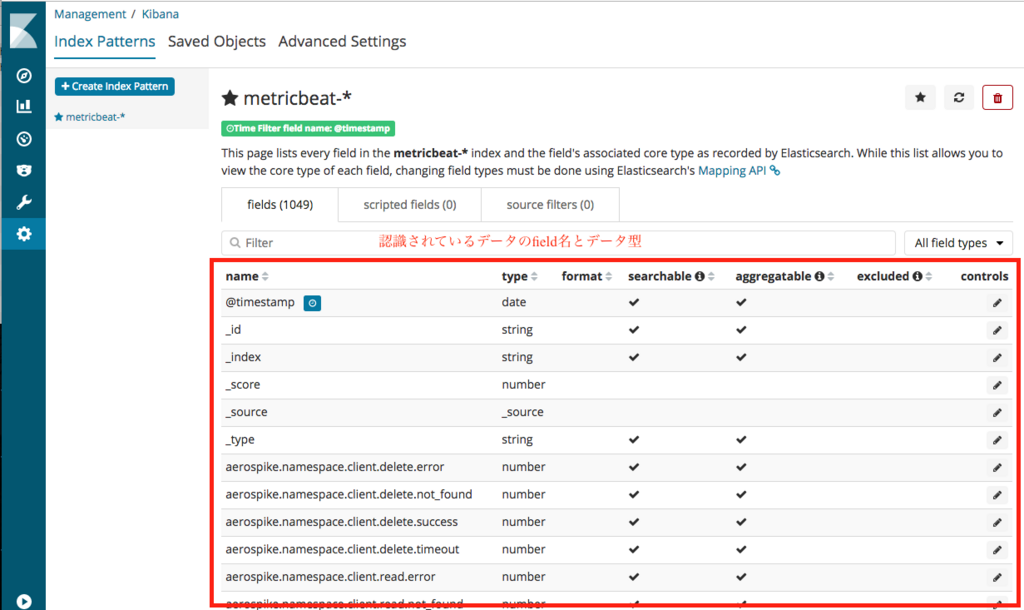Sort table by name column
Screen dimensions: 1024x610
[247, 276]
